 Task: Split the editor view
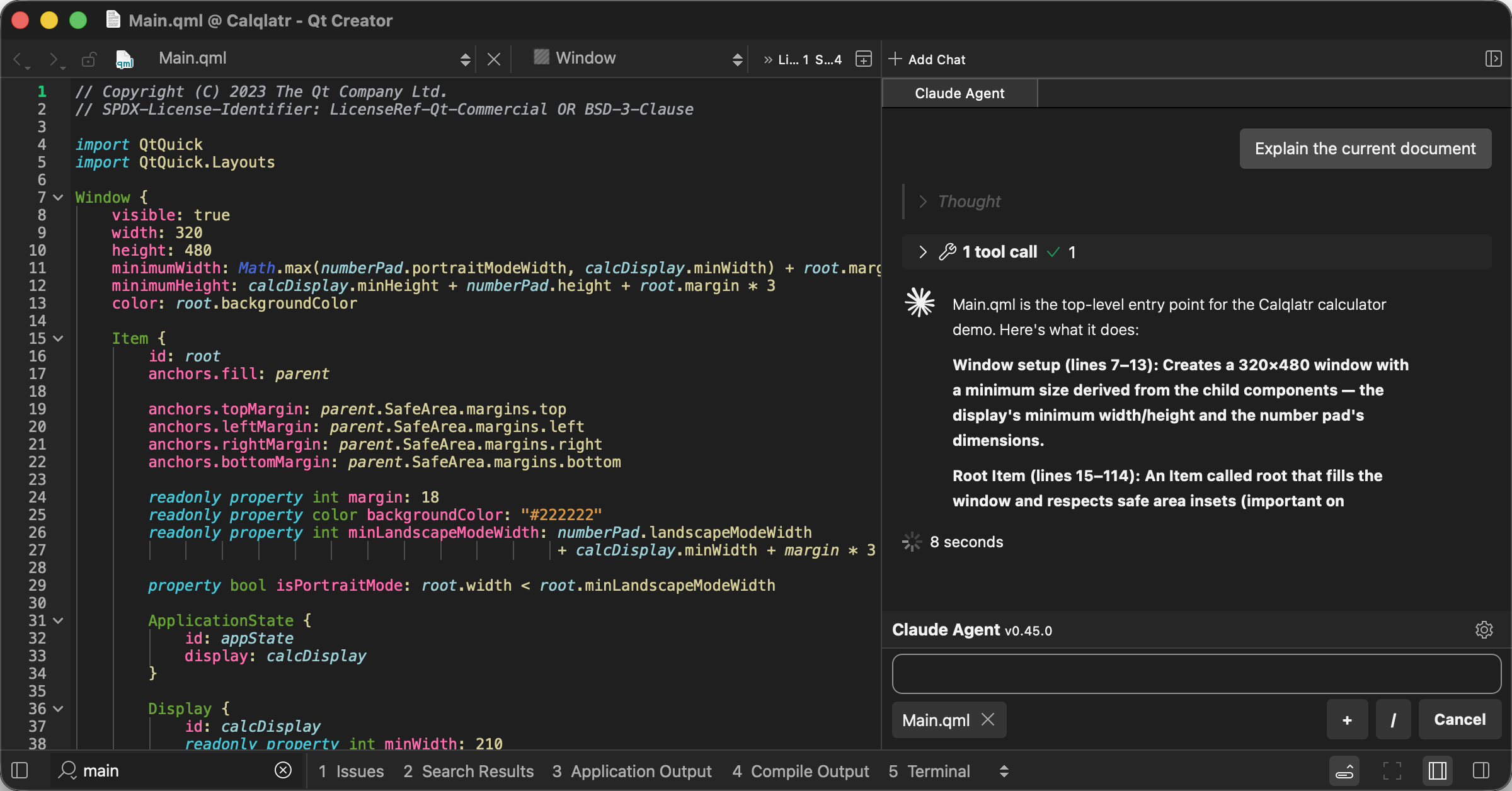click(x=863, y=59)
